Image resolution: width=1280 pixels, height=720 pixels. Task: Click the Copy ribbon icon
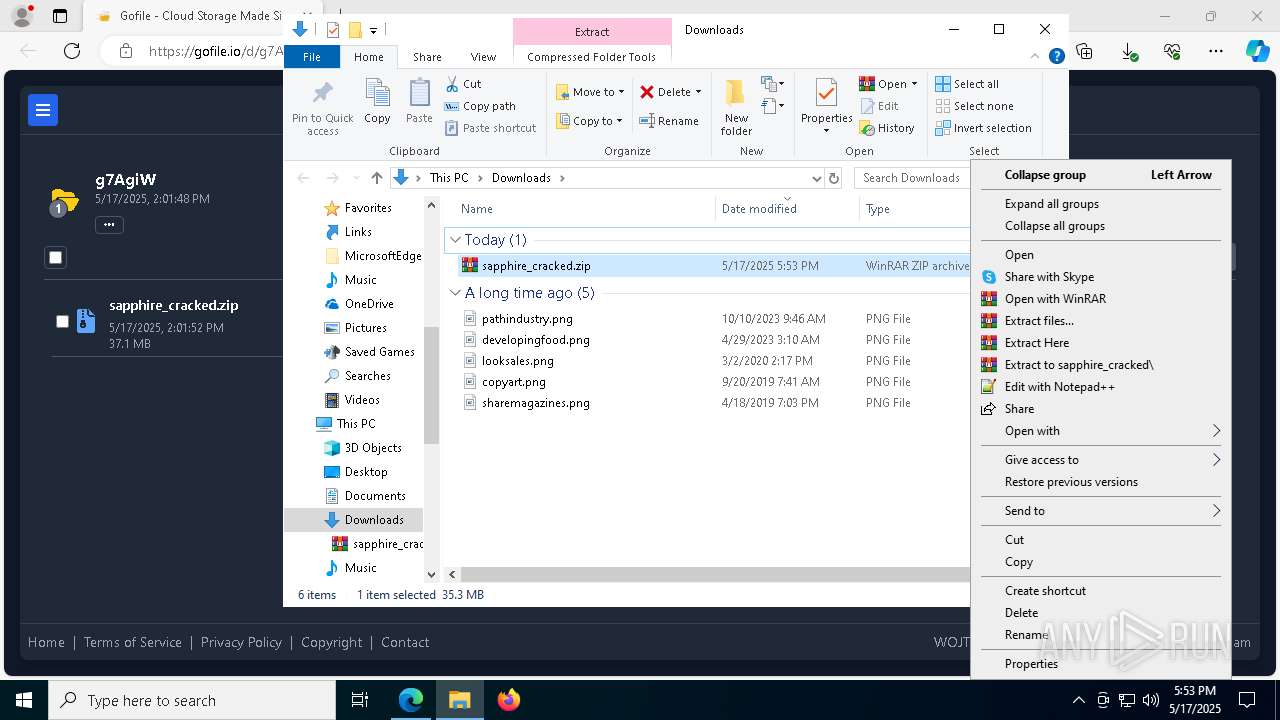pyautogui.click(x=377, y=102)
